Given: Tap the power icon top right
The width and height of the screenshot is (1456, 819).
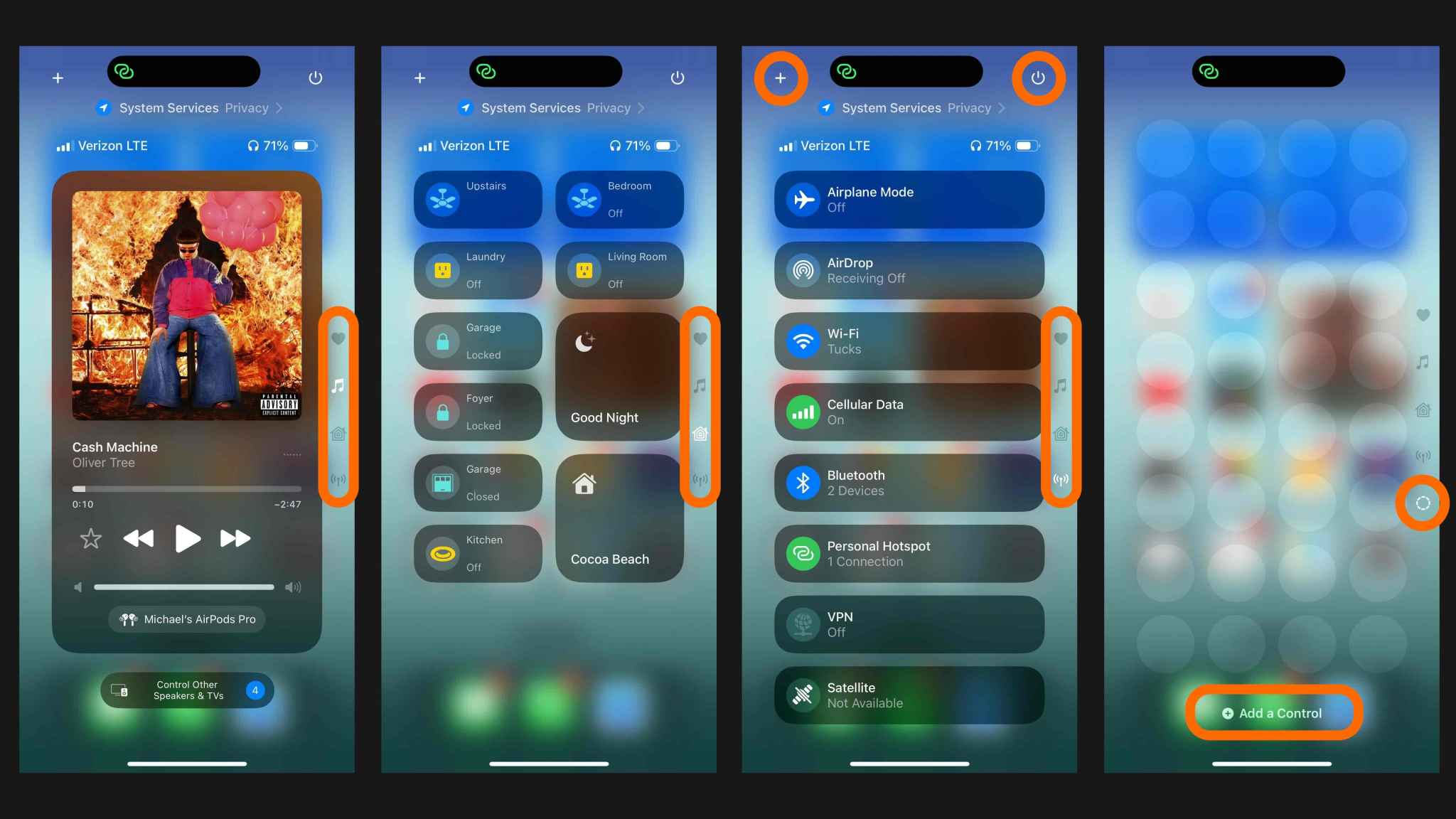Looking at the screenshot, I should pyautogui.click(x=1039, y=77).
